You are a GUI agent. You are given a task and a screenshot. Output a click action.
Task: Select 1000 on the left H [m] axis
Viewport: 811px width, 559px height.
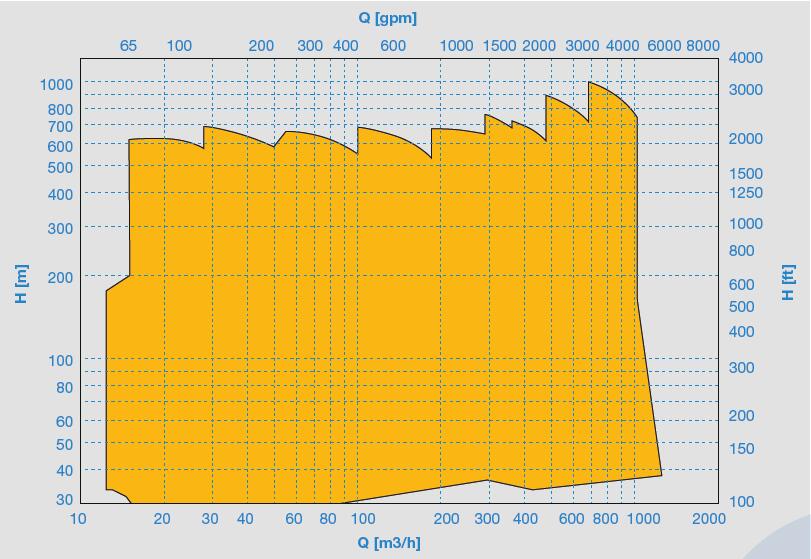[x=57, y=85]
